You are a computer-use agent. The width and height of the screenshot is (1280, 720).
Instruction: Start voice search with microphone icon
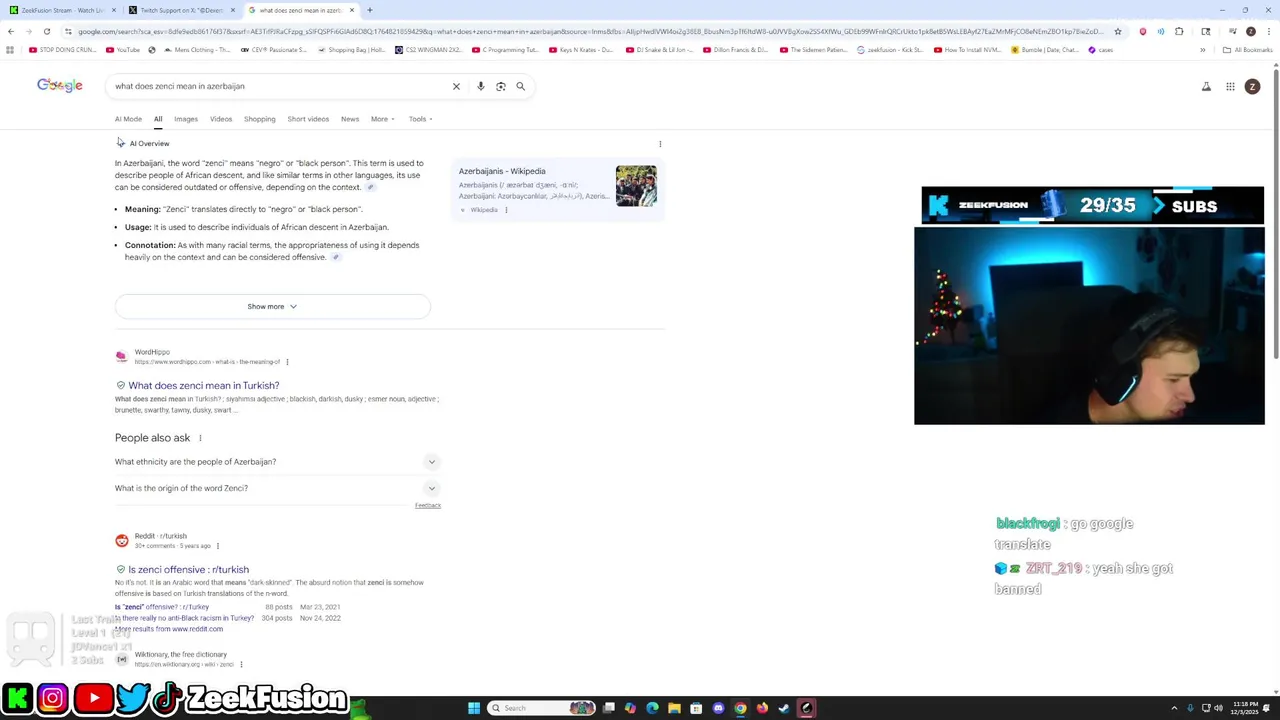pos(481,86)
